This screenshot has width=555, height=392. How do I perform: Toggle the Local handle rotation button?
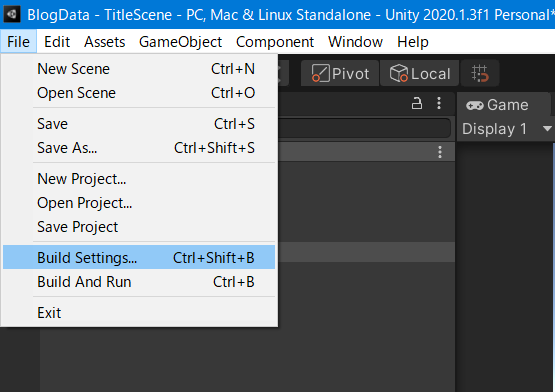point(419,73)
